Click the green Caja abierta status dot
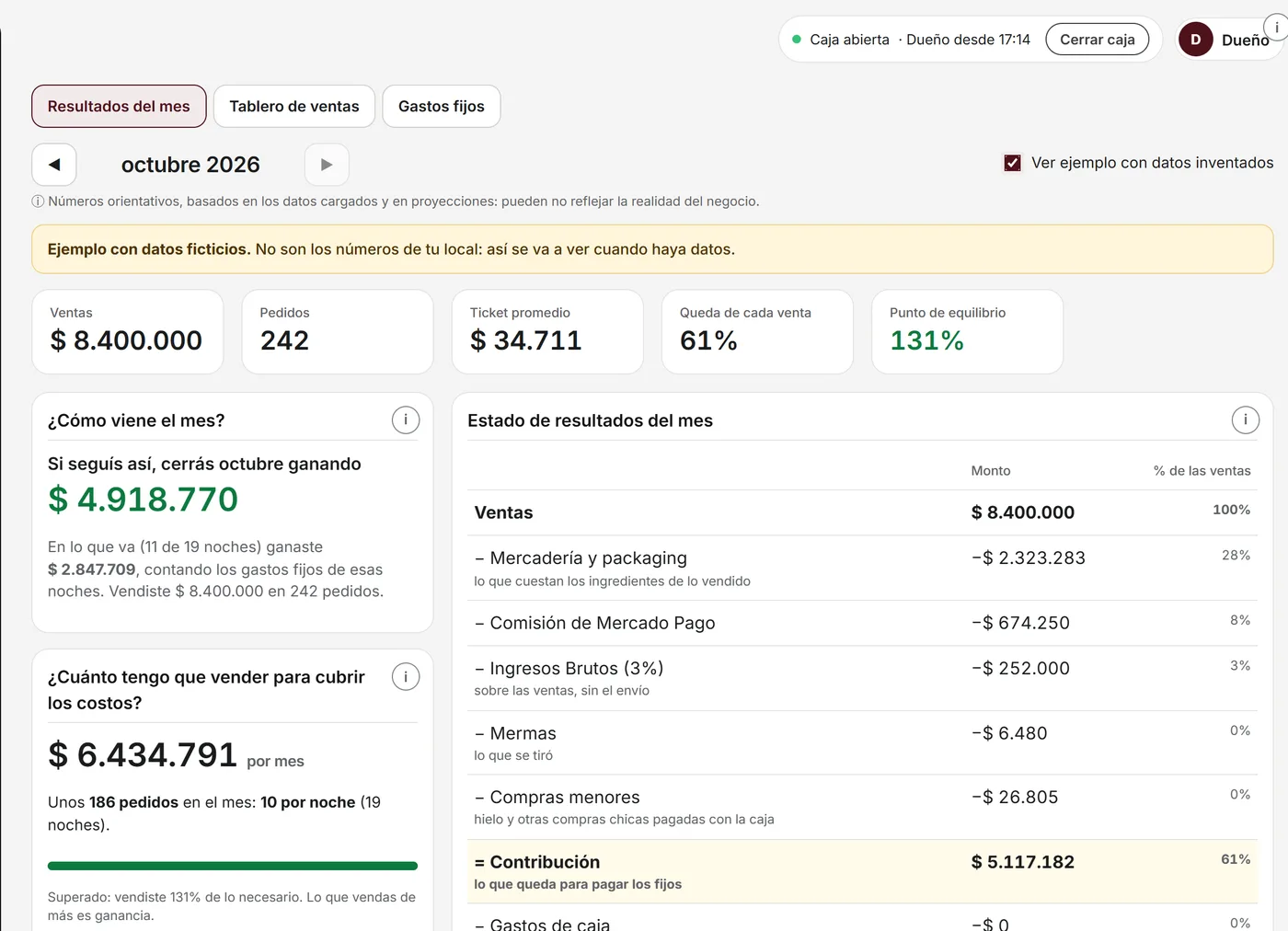Viewport: 1288px width, 931px height. [x=797, y=40]
